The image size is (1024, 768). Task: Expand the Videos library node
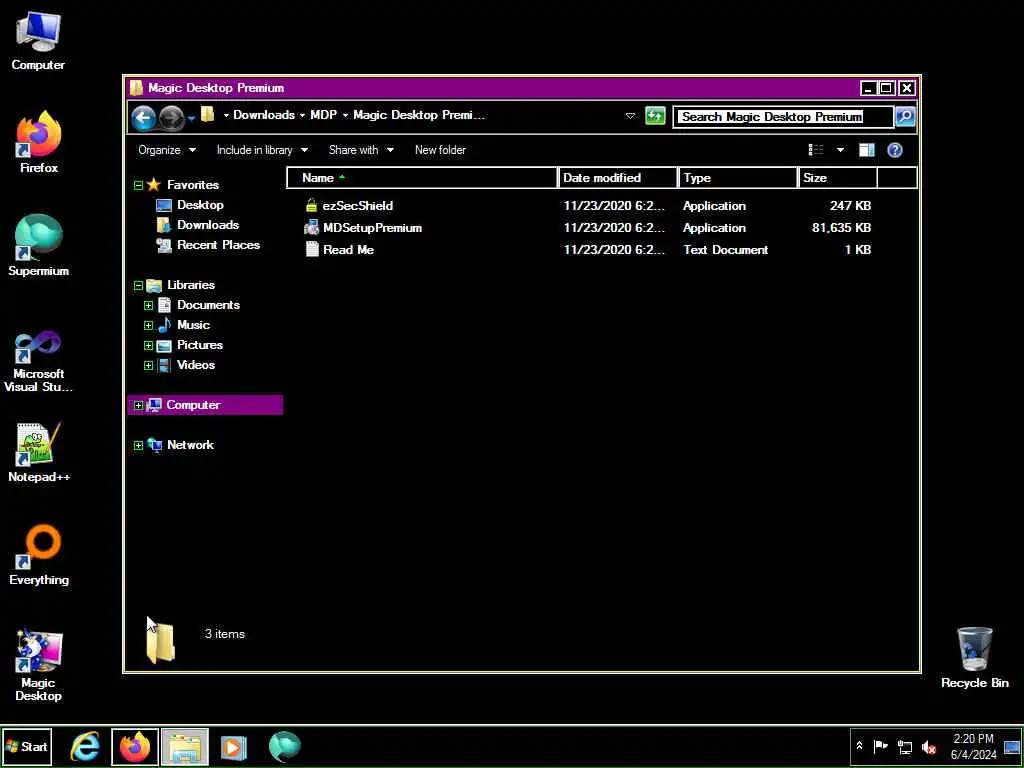tap(148, 366)
